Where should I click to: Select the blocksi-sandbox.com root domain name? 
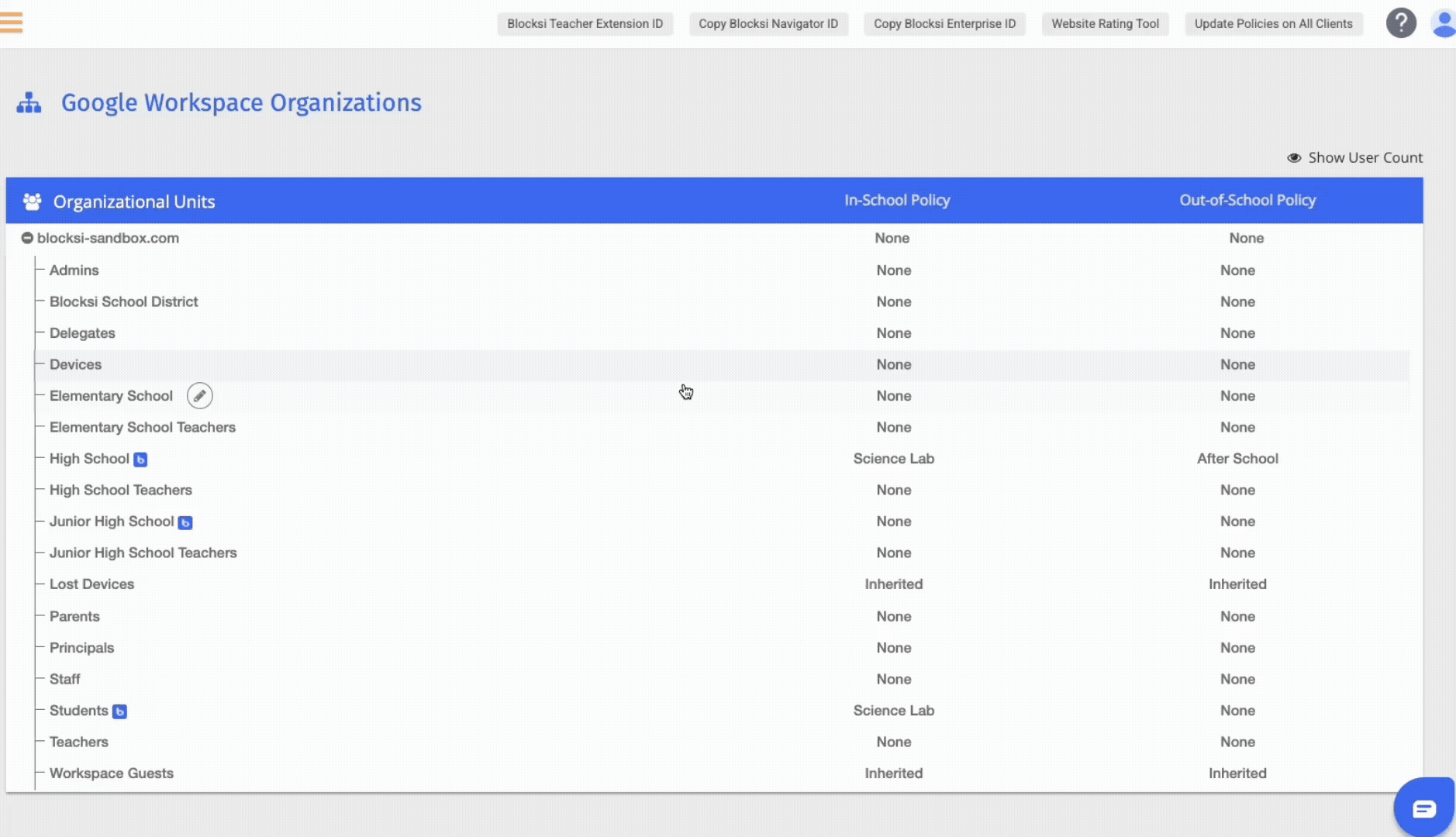tap(108, 238)
